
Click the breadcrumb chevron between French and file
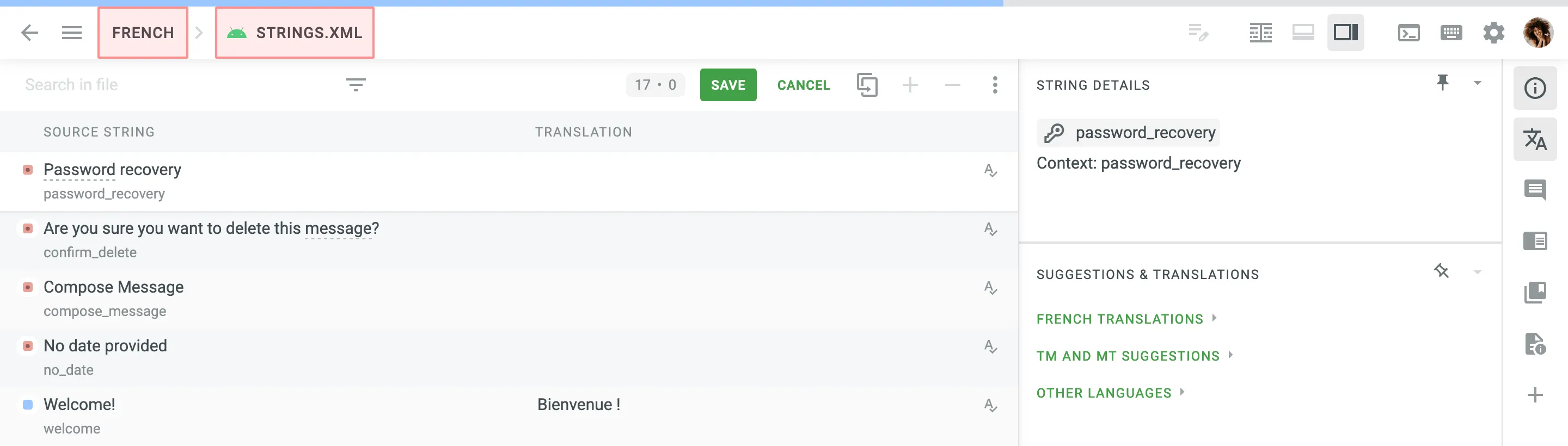coord(199,33)
